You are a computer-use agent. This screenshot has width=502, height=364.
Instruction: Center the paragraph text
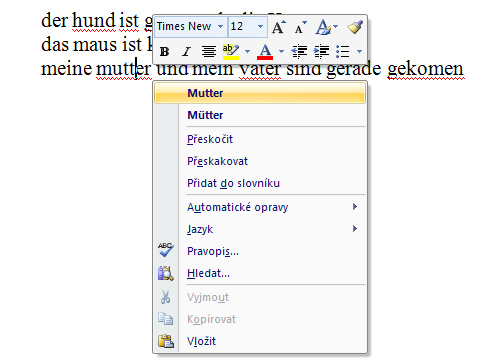209,52
